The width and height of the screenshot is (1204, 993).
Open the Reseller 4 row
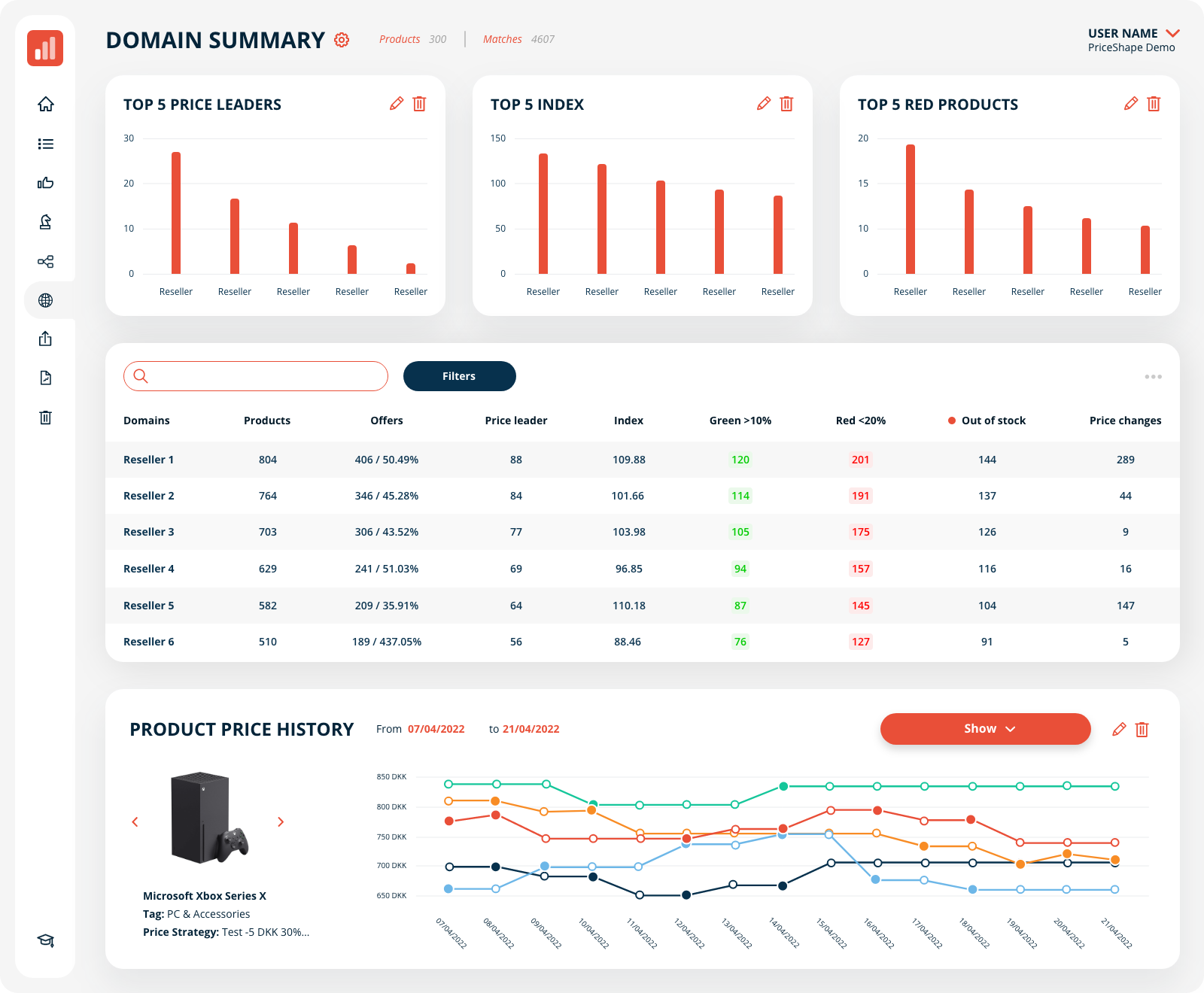[x=643, y=569]
